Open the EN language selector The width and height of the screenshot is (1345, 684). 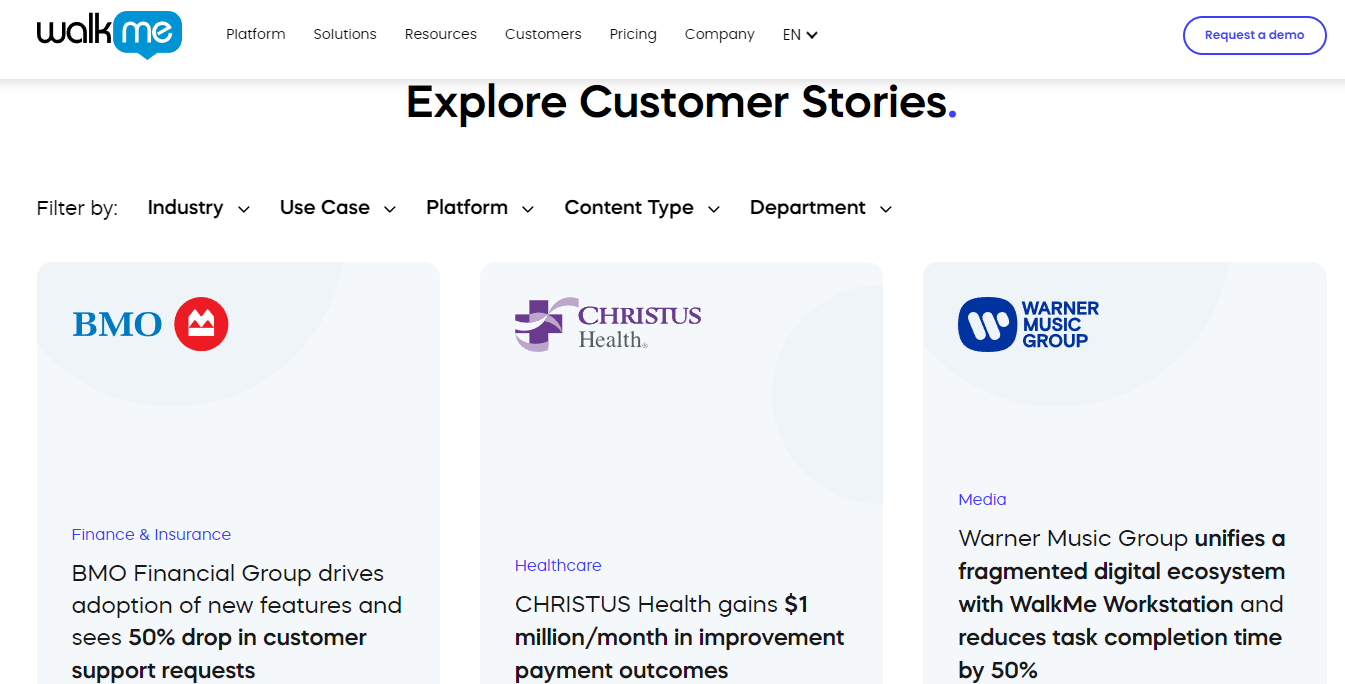coord(800,34)
